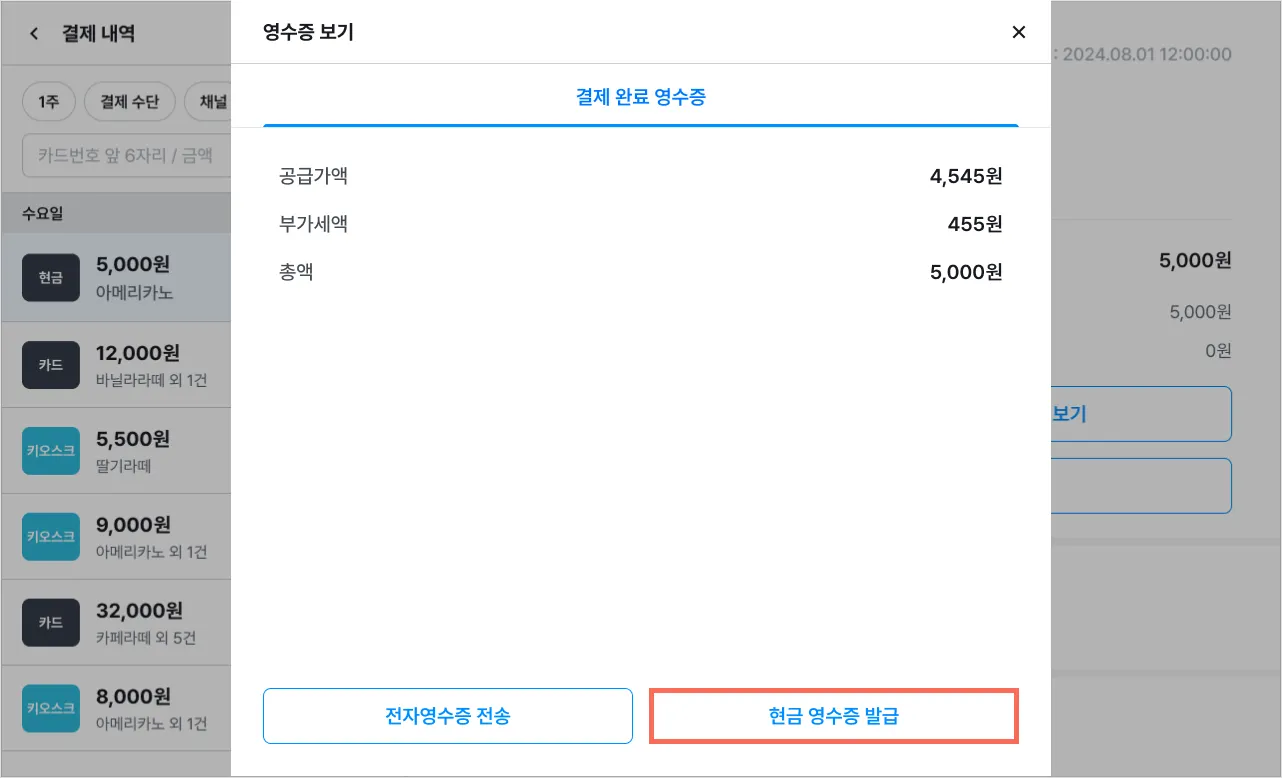Viewport: 1282px width, 778px height.
Task: Focus the card number search field
Action: [126, 155]
